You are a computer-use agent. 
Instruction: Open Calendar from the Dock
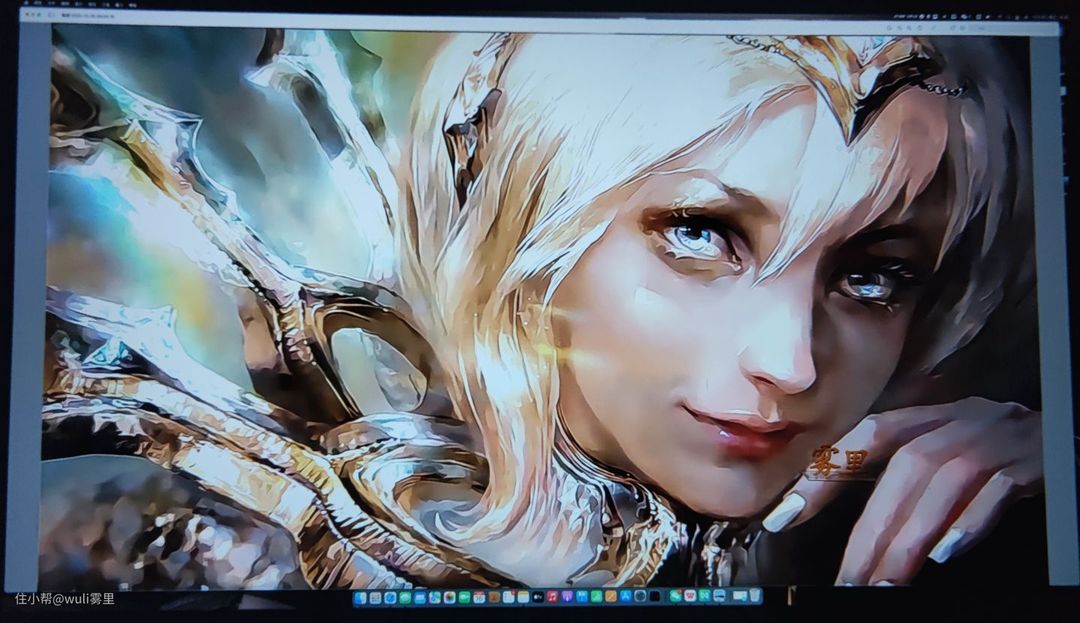479,597
